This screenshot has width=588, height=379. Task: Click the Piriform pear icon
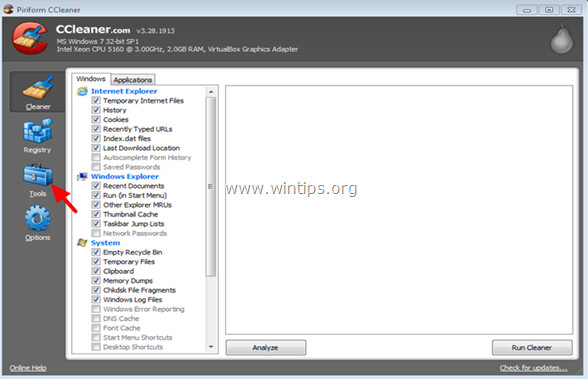coord(562,39)
